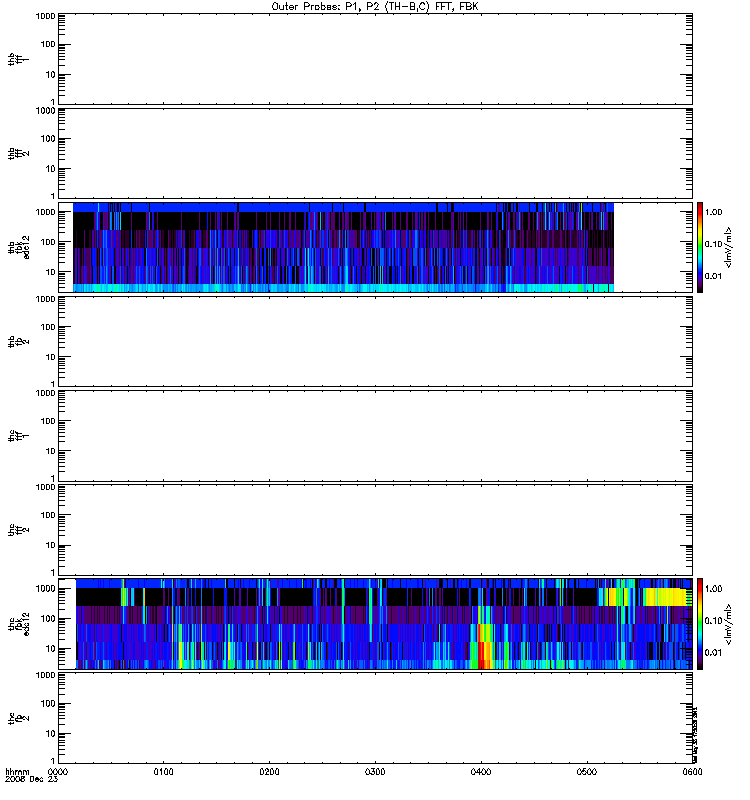Click inside the empty thc fff 2 plot panel

pyautogui.click(x=375, y=530)
